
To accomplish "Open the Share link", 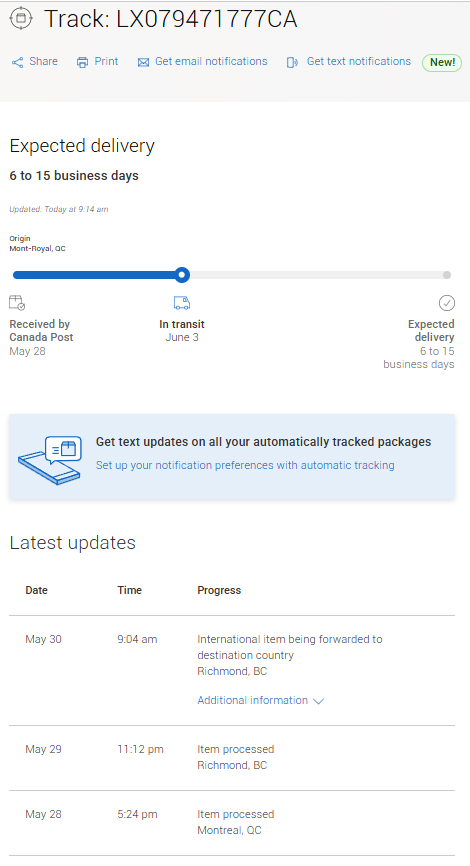I will (44, 61).
